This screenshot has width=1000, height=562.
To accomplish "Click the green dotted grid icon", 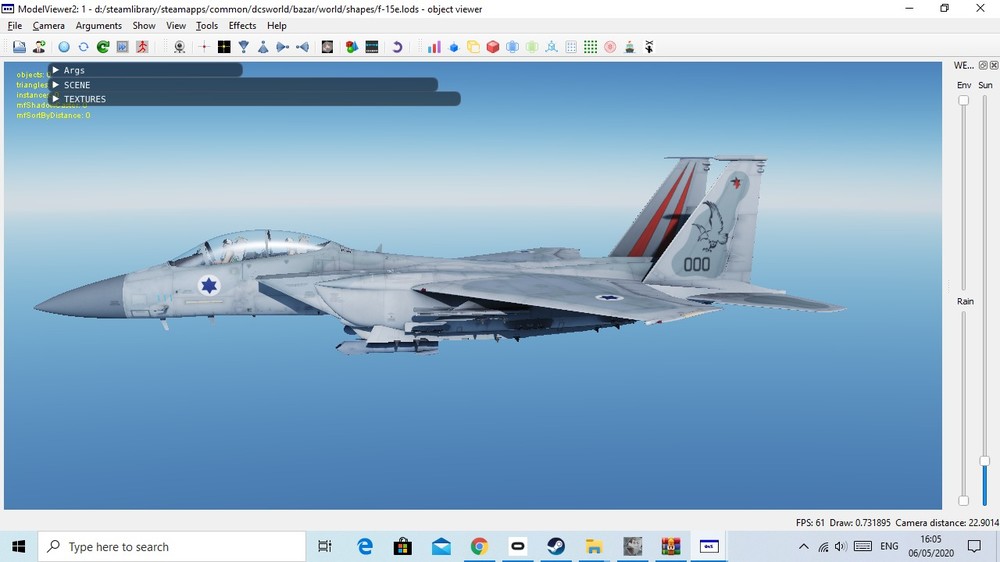I will 590,47.
